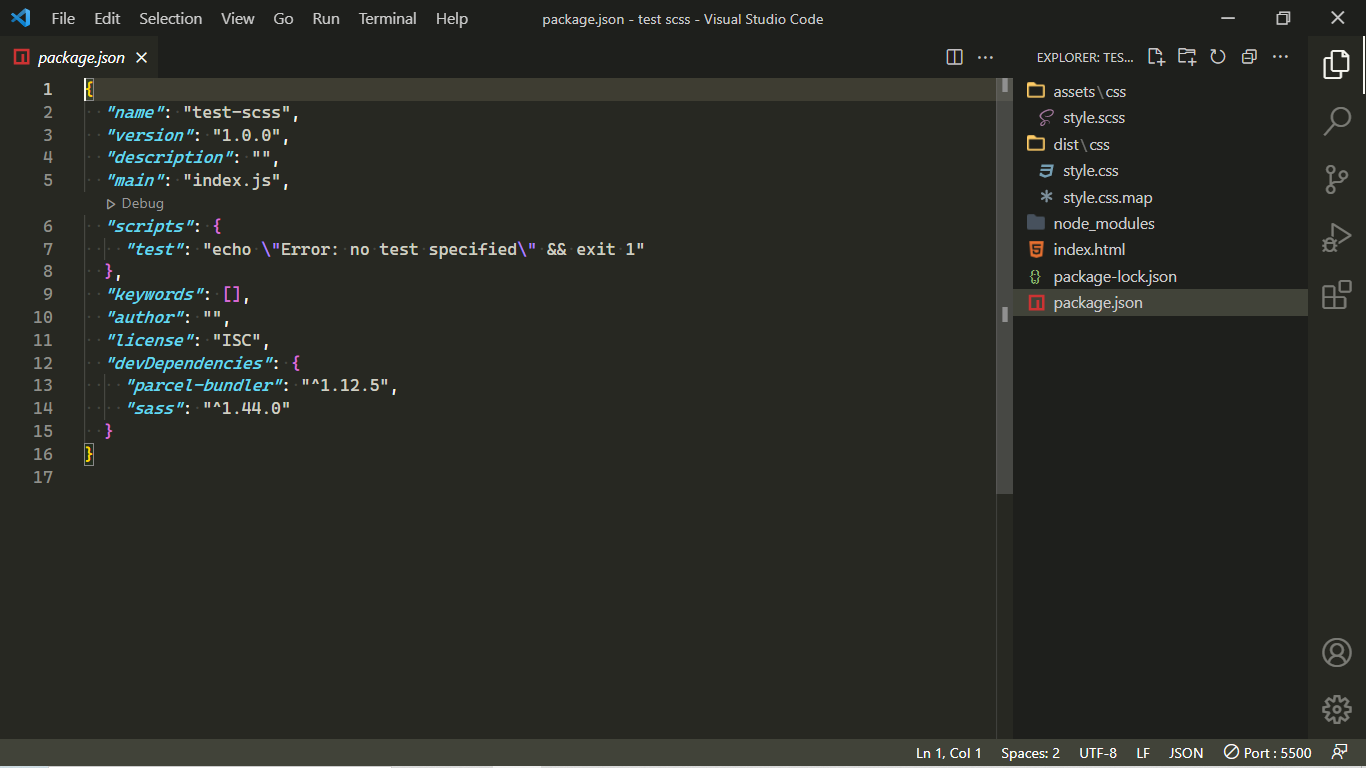Open style.scss in the Explorer
This screenshot has height=768, width=1368.
point(1160,118)
